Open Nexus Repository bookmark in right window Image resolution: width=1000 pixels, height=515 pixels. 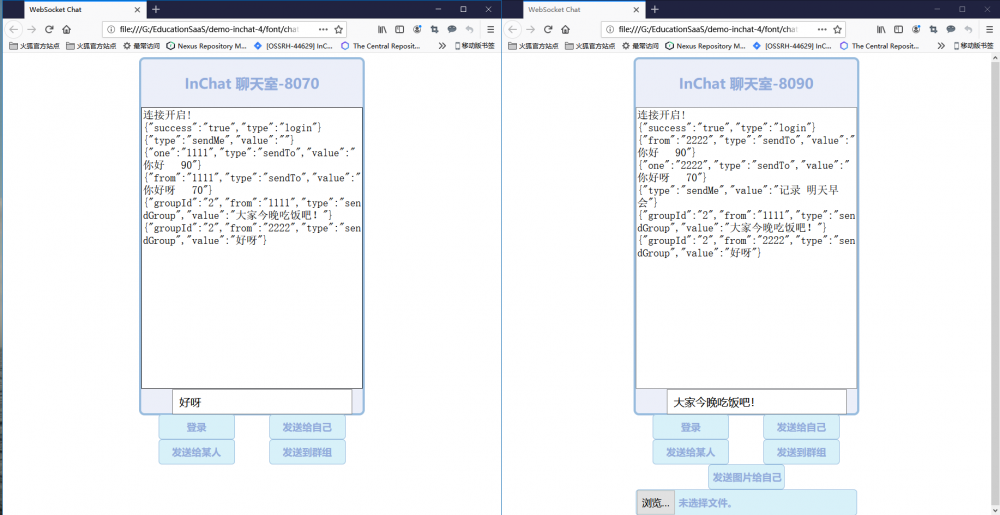pos(705,46)
